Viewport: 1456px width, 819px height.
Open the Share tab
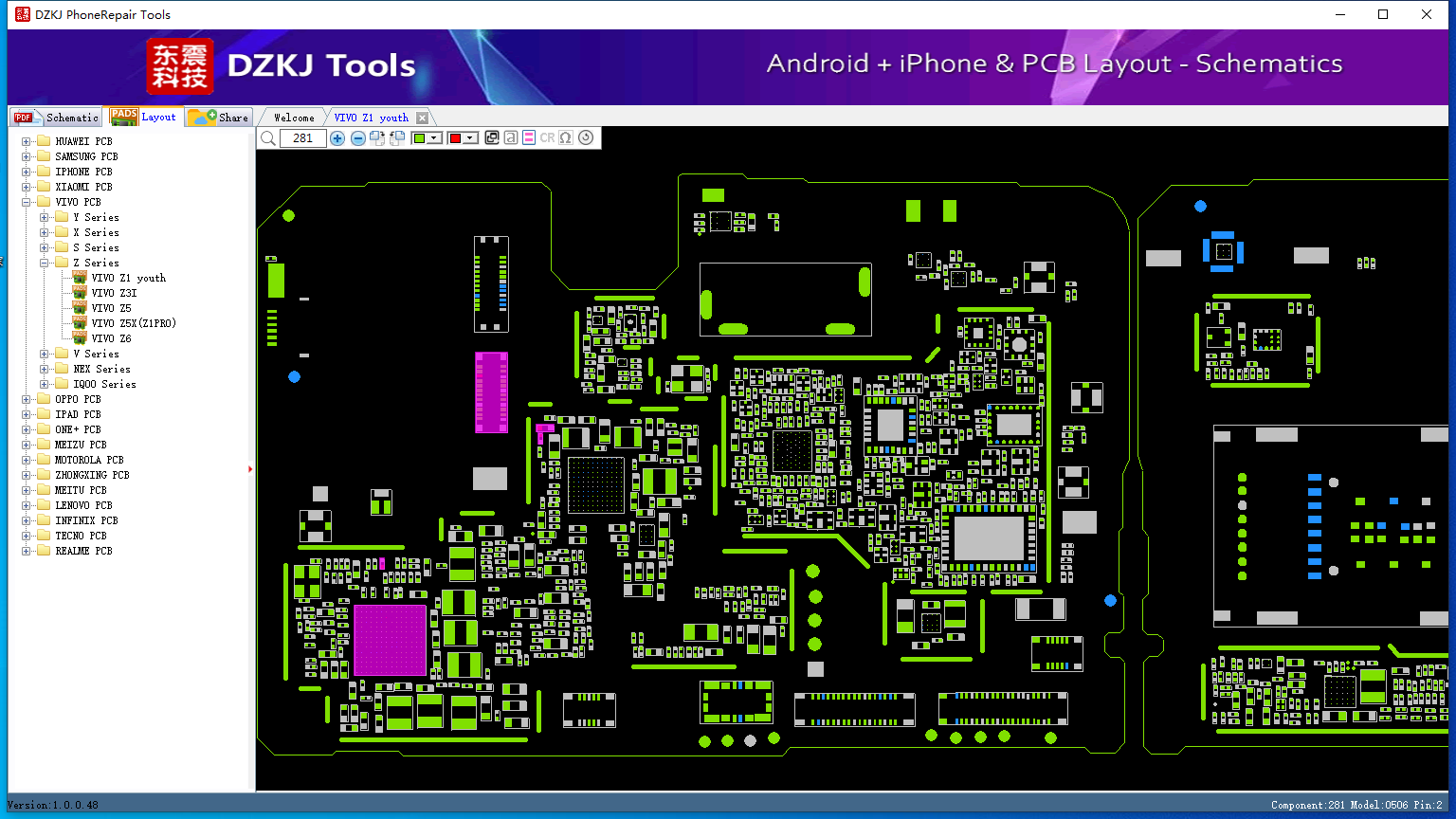[x=218, y=118]
